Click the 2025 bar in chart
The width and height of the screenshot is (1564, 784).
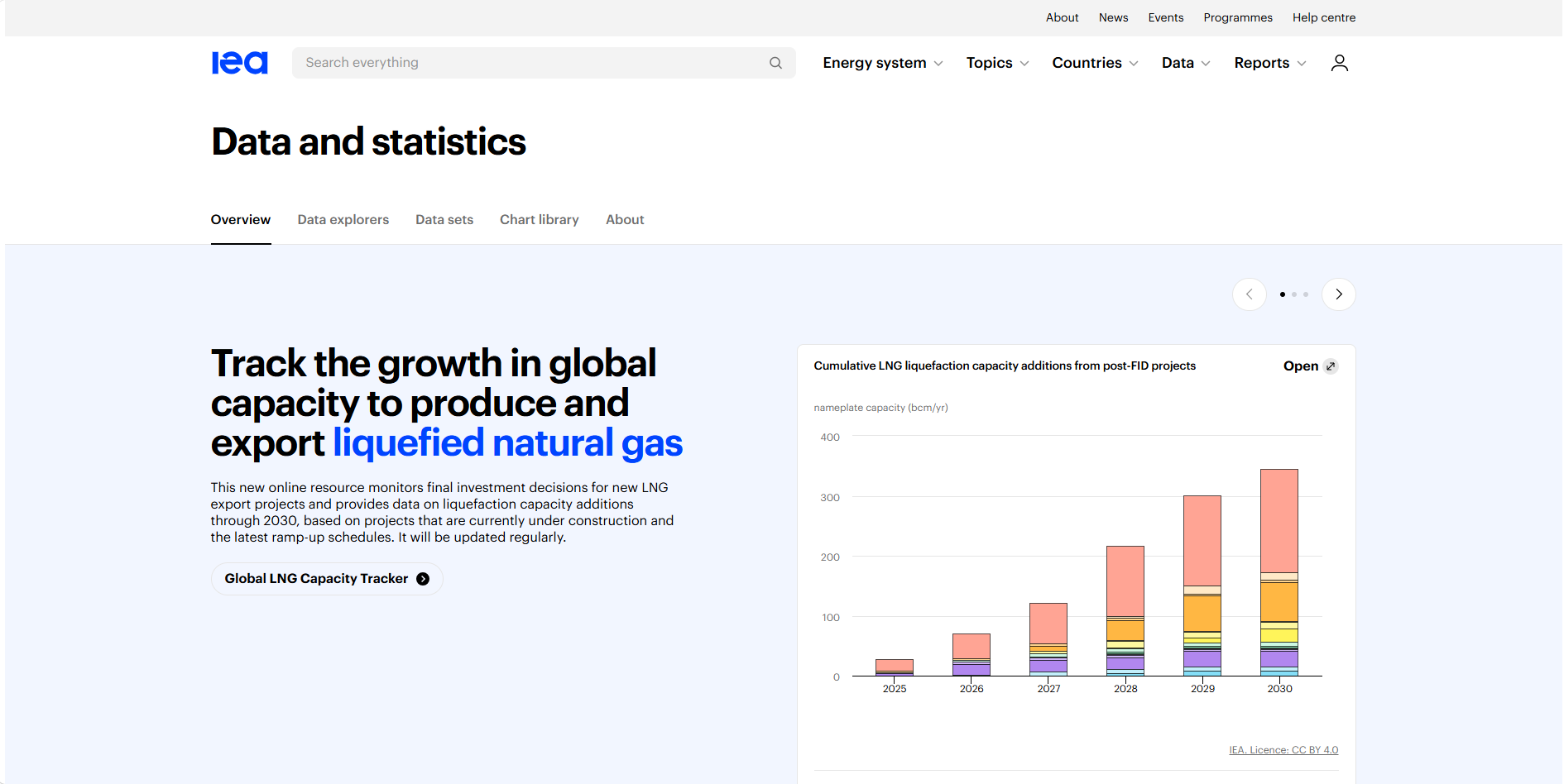click(895, 667)
